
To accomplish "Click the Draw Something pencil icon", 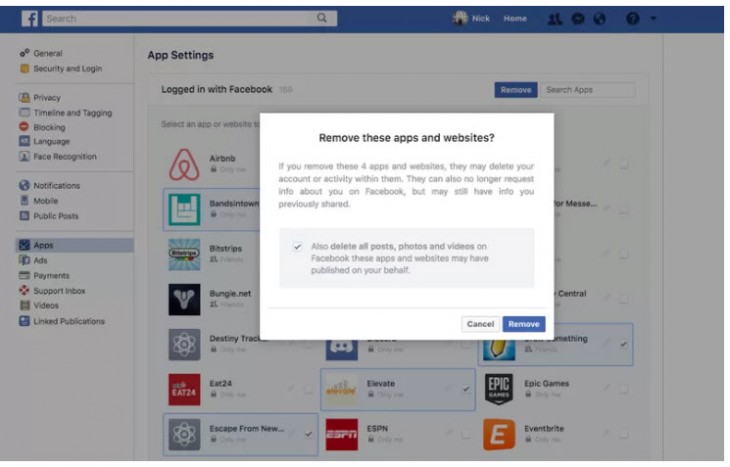I will pyautogui.click(x=499, y=350).
